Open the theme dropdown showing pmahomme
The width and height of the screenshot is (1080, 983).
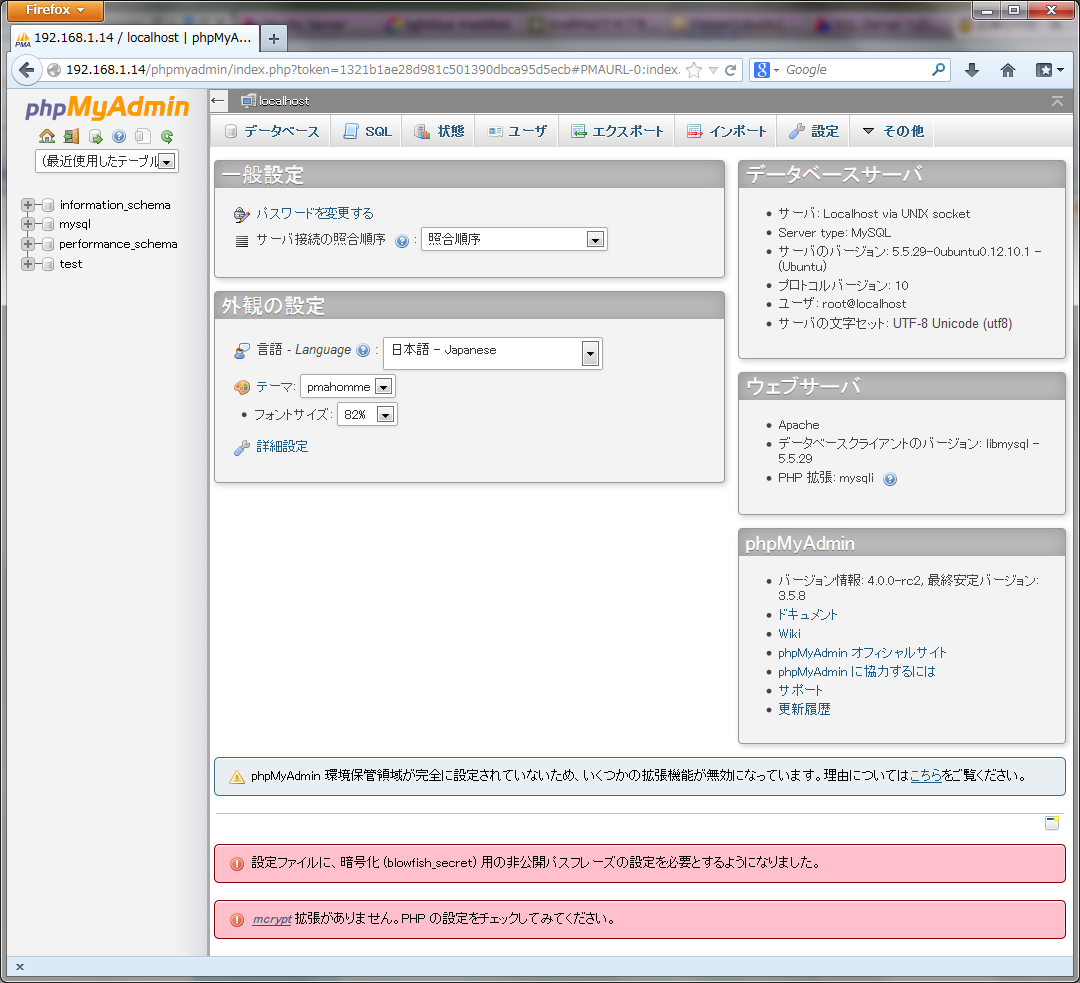coord(347,386)
